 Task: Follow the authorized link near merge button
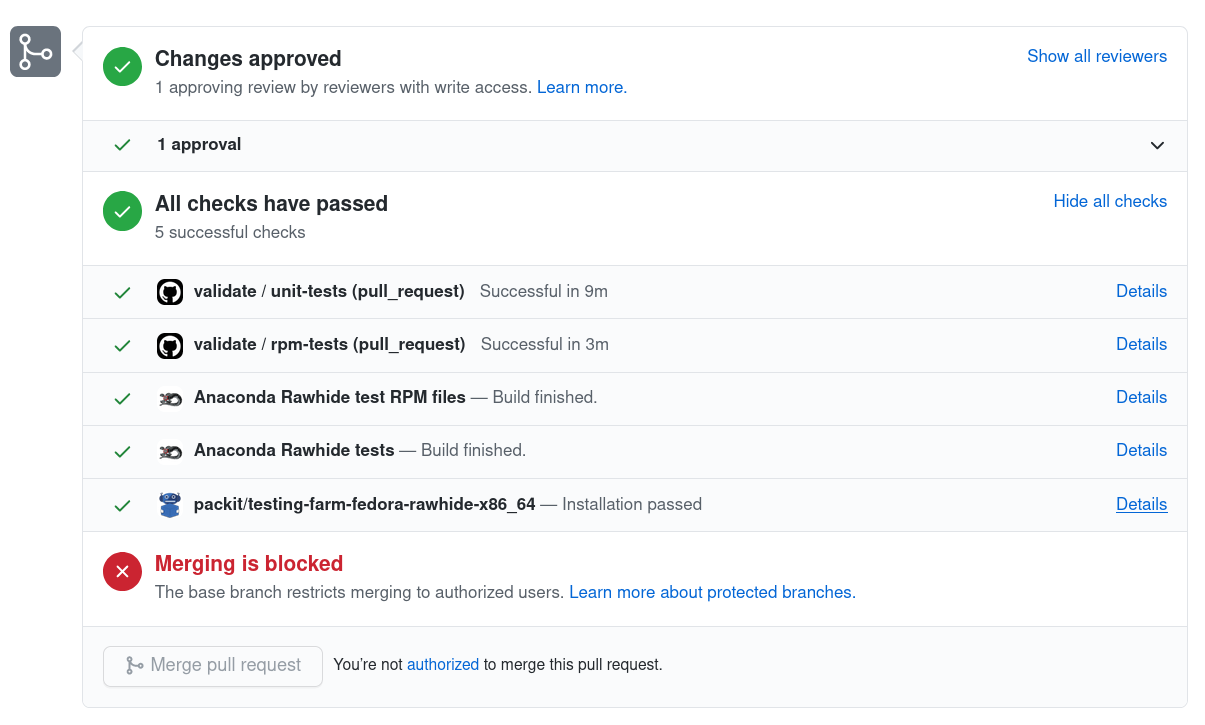pyautogui.click(x=442, y=664)
